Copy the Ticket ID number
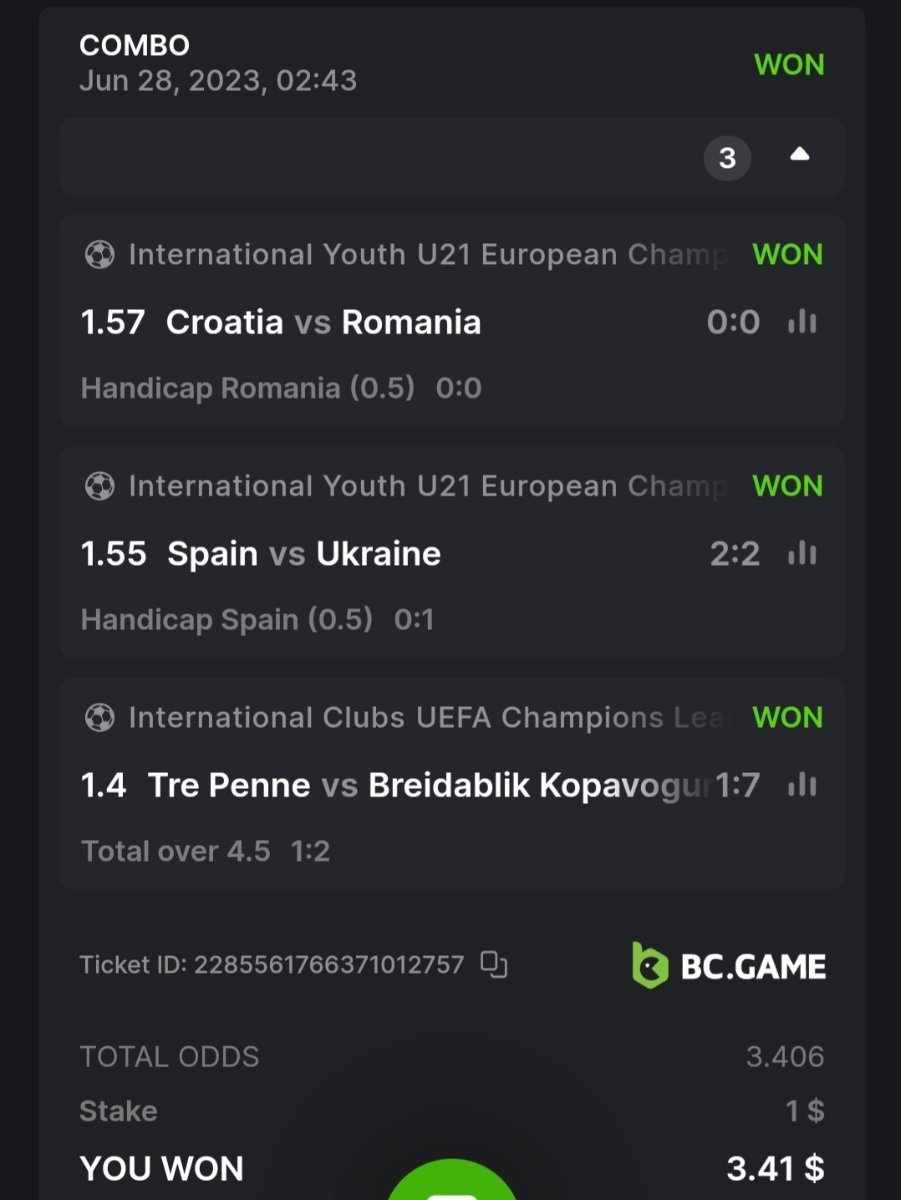The image size is (901, 1200). (x=494, y=964)
